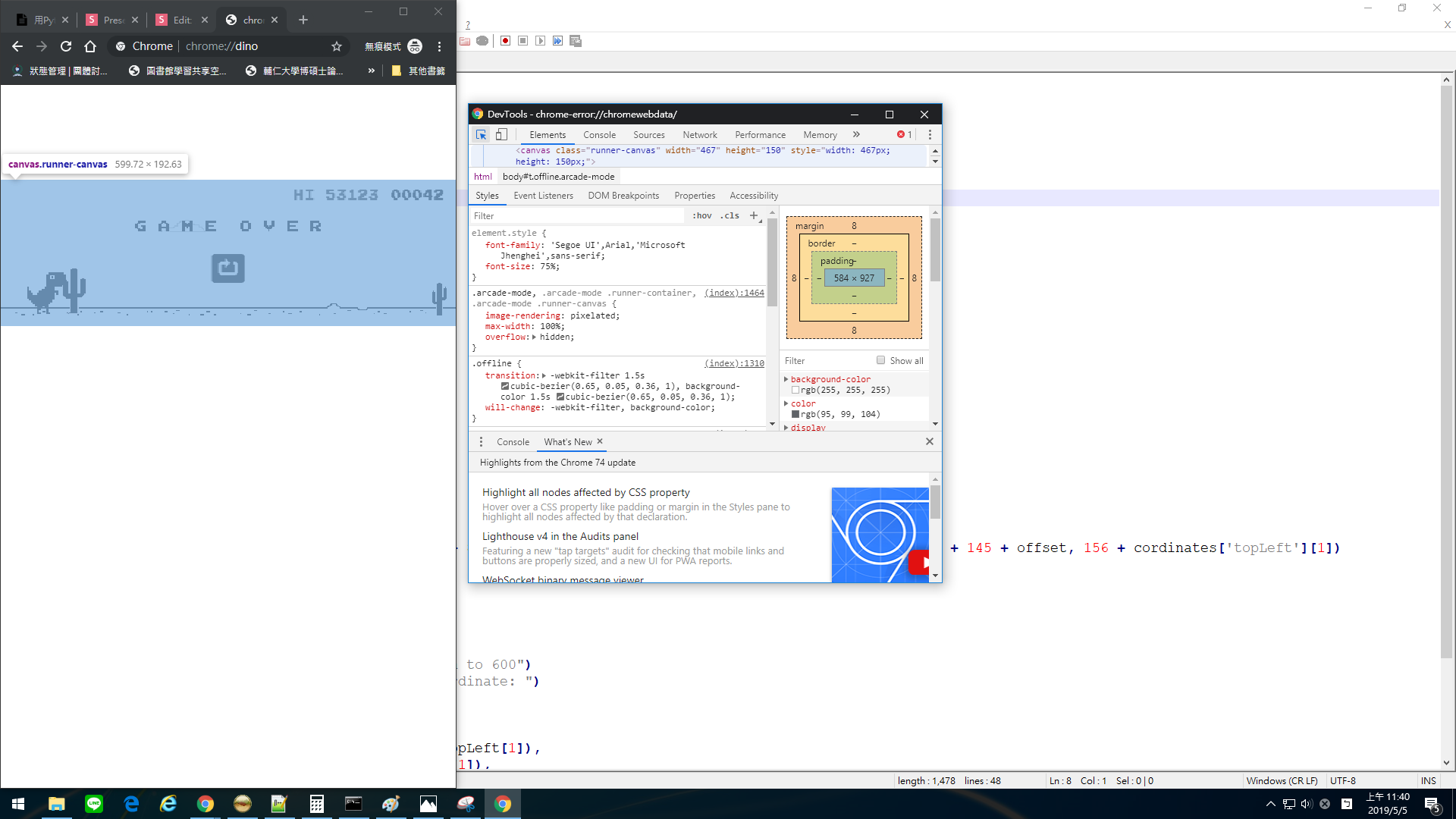Open the drawer's three-dot menu

tap(481, 442)
